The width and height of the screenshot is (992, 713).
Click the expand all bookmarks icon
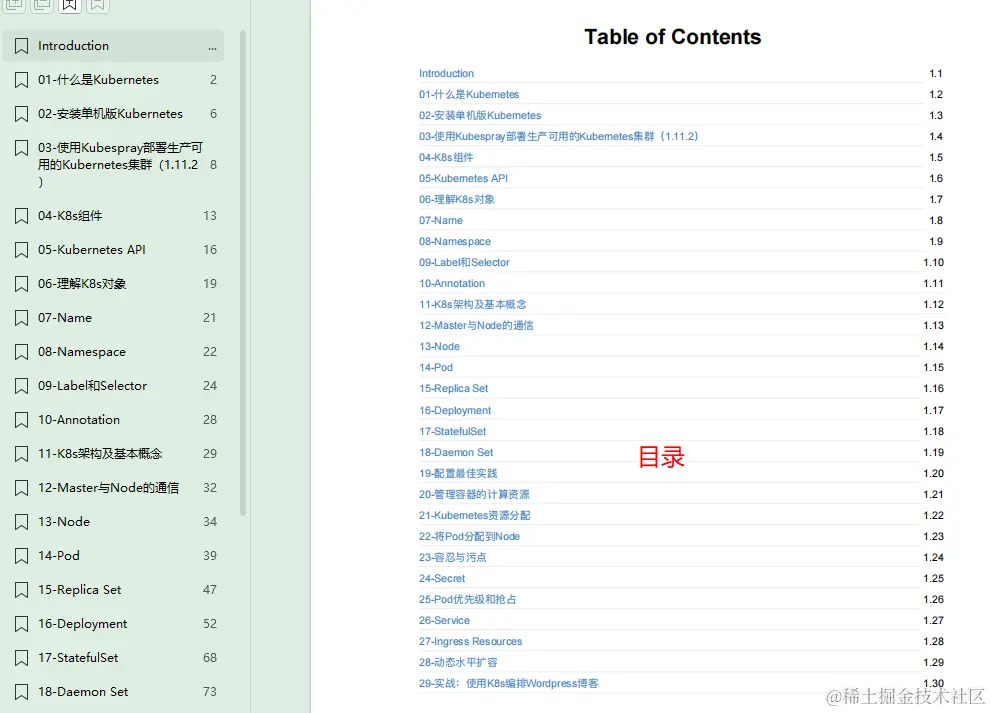[x=15, y=5]
